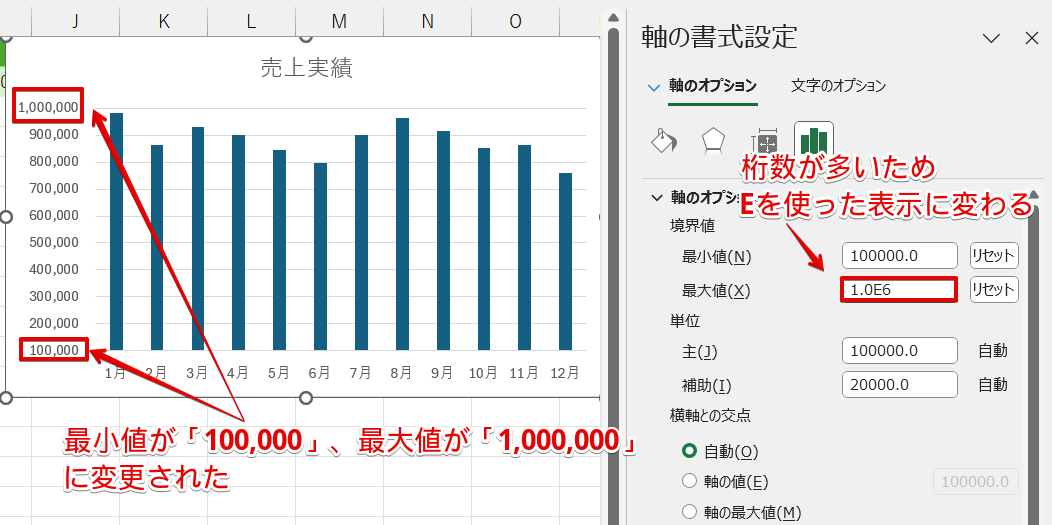Viewport: 1052px width, 525px height.
Task: Reset the 最小値 boundary value
Action: pyautogui.click(x=994, y=255)
